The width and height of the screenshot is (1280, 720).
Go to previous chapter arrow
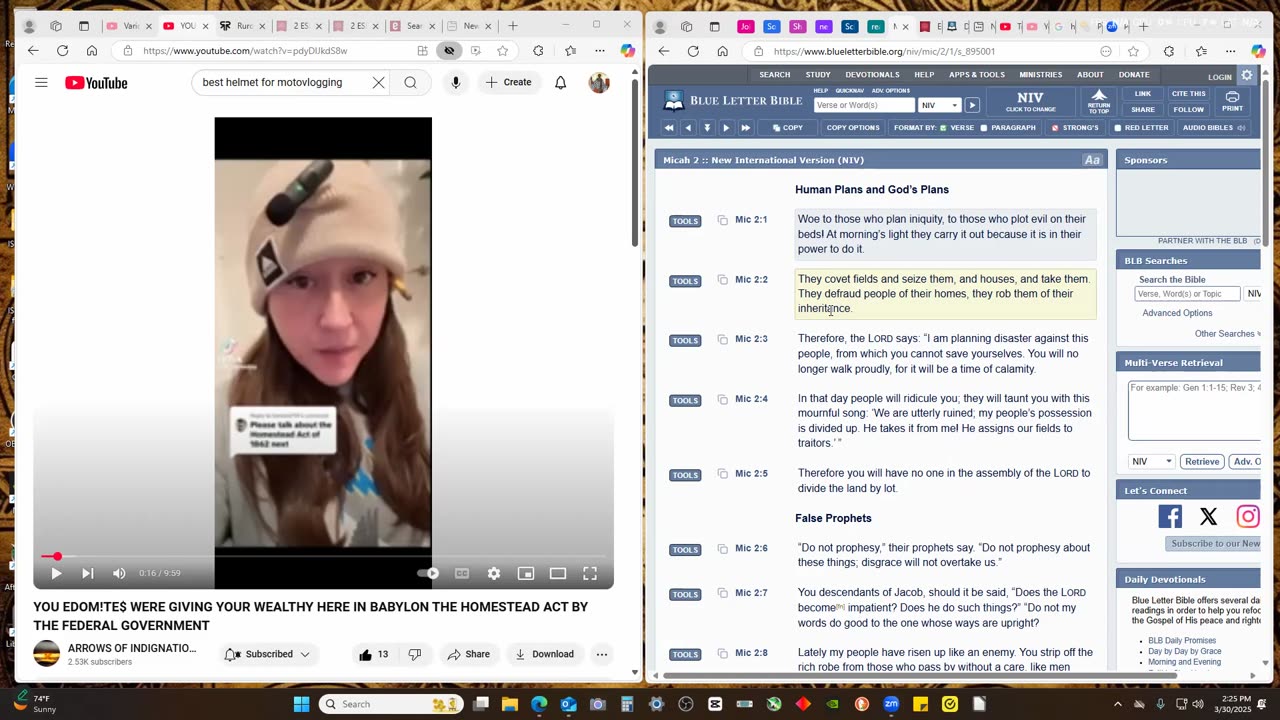coord(688,128)
